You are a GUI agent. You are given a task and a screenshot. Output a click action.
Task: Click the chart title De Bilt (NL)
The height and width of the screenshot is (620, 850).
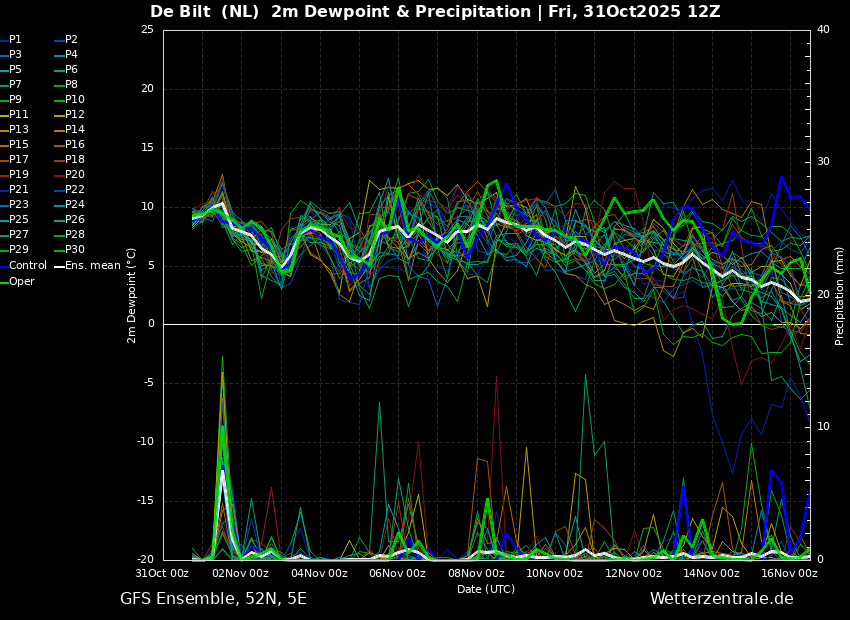coord(205,12)
